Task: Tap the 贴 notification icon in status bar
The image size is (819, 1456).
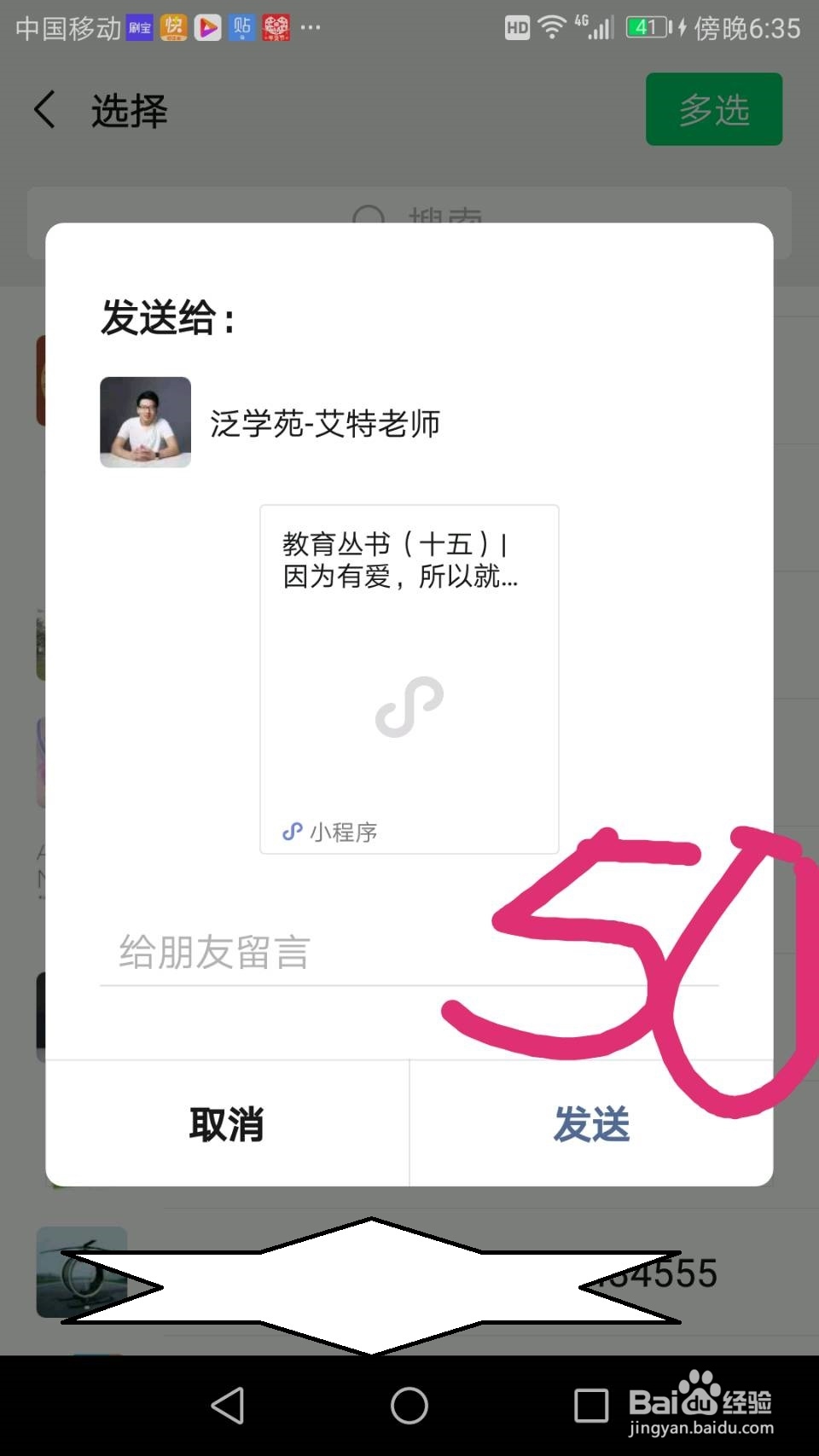Action: [x=242, y=28]
